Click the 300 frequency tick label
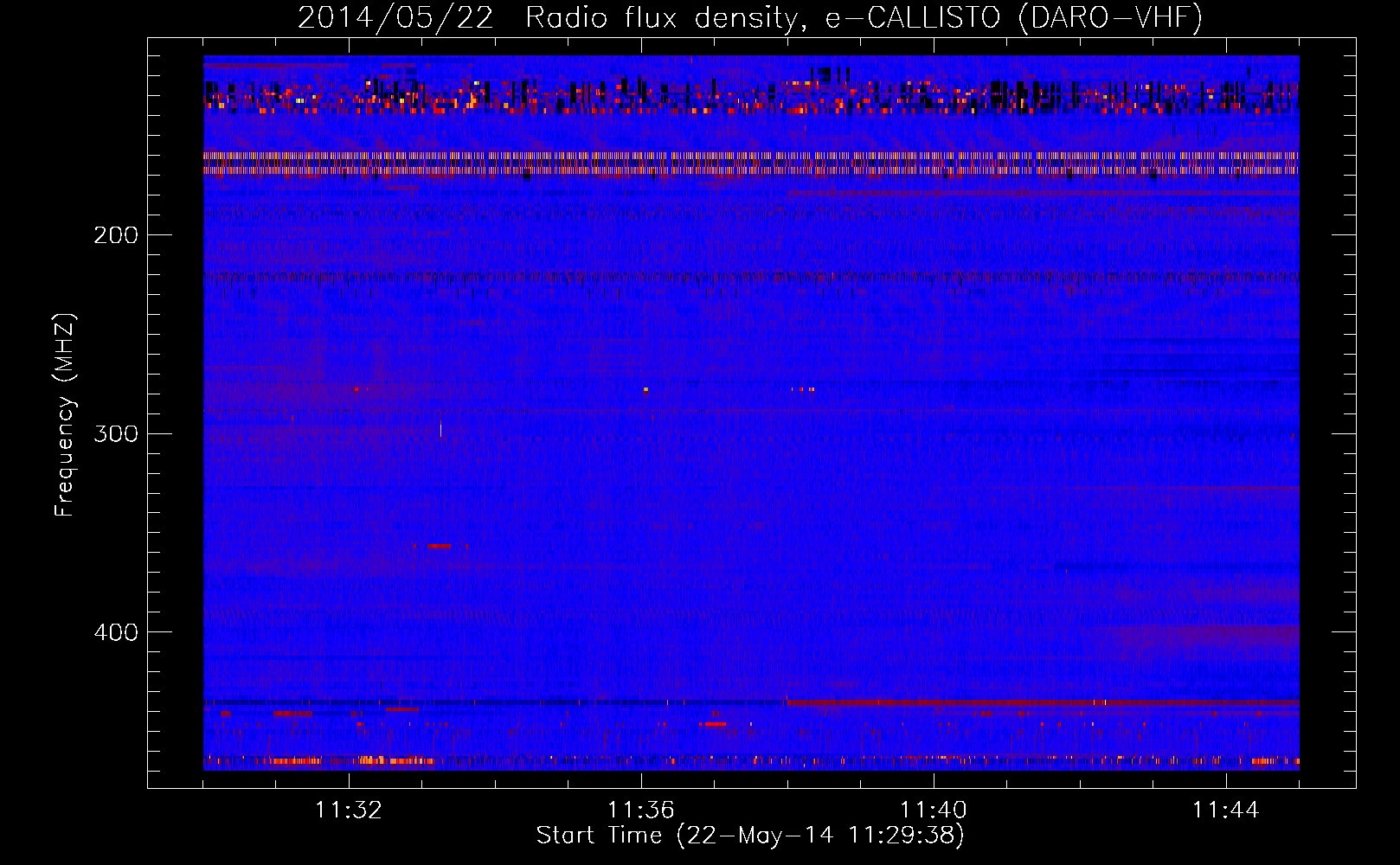 pos(116,433)
